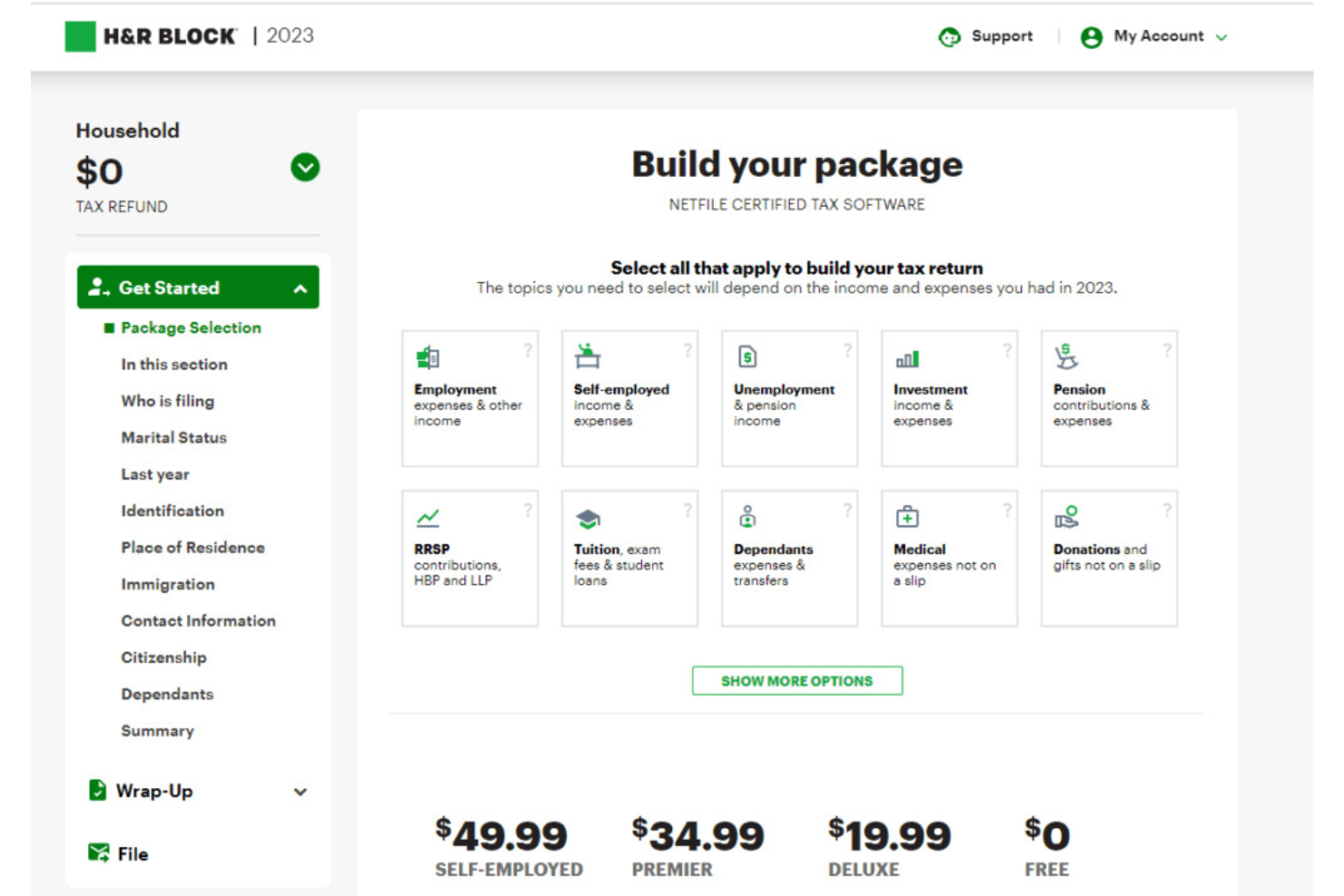1344x896 pixels.
Task: Open the Immigration step
Action: pyautogui.click(x=168, y=585)
